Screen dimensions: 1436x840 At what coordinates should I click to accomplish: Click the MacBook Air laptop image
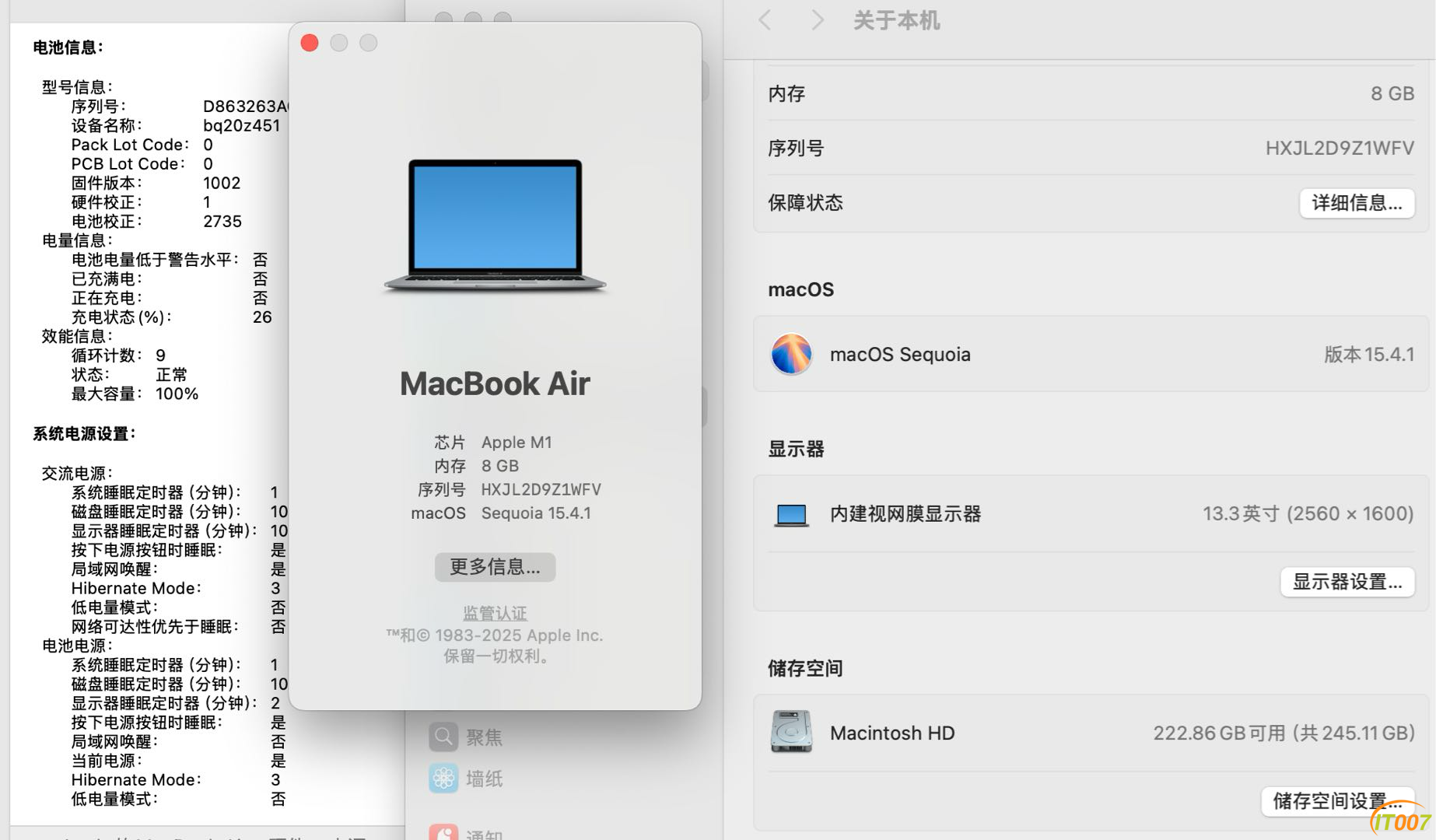(x=495, y=226)
